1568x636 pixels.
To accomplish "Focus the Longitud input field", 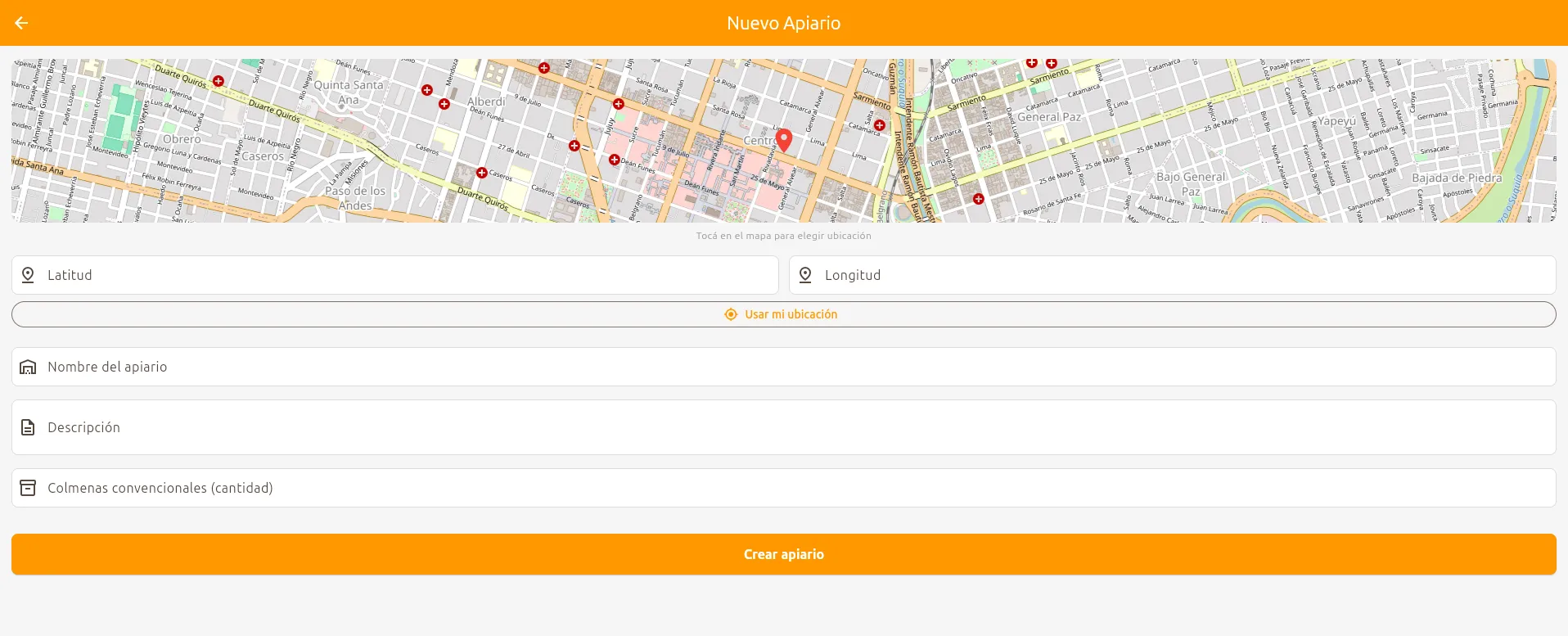I will 1173,275.
